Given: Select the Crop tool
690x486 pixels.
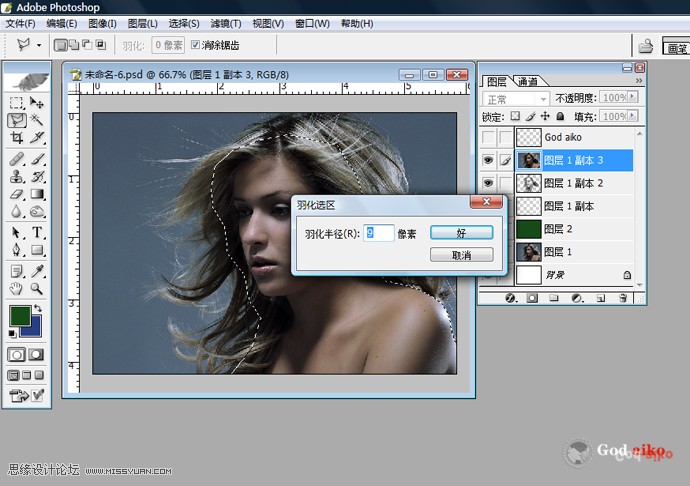Looking at the screenshot, I should pos(16,137).
